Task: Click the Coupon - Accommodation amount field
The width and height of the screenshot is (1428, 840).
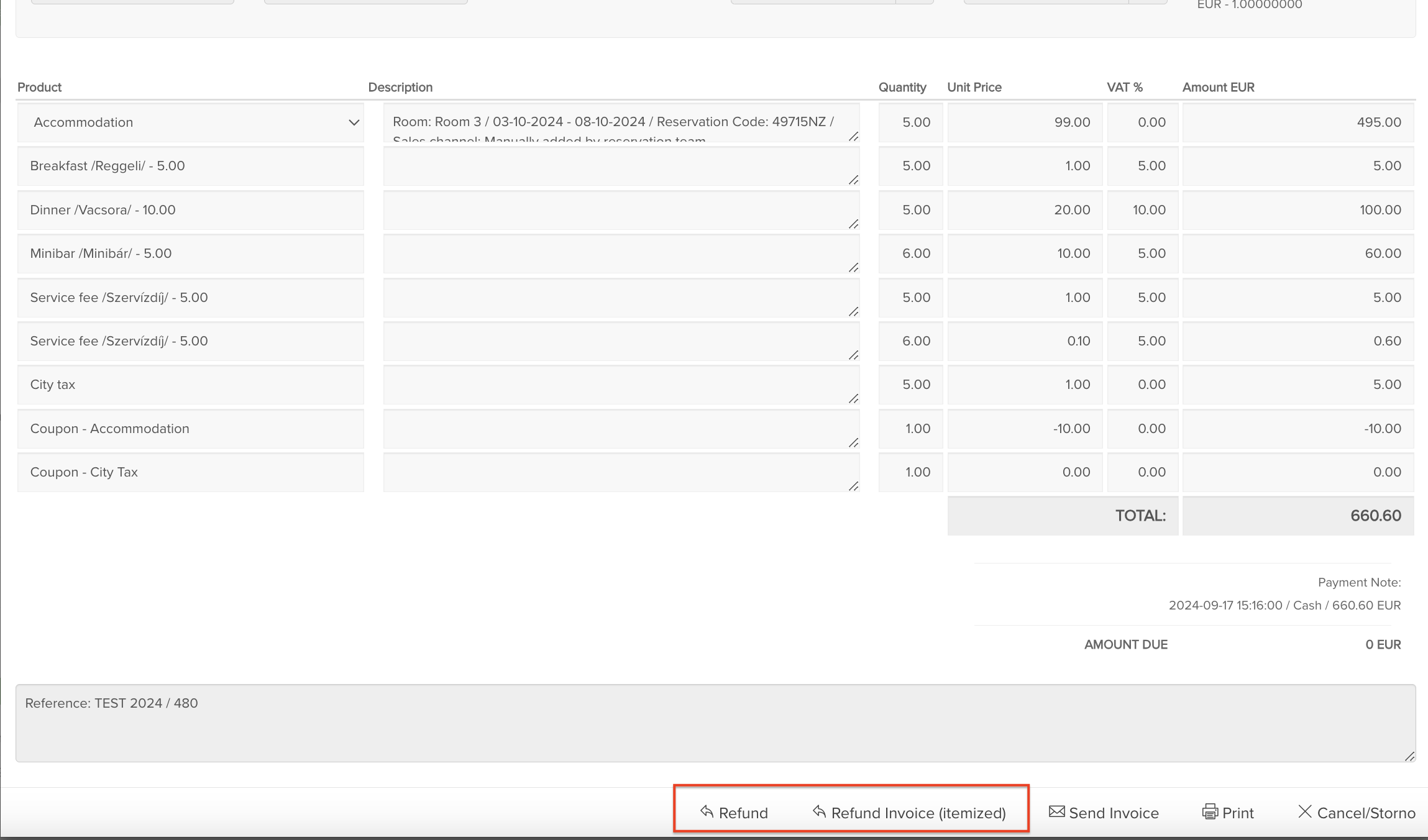Action: [x=1298, y=429]
